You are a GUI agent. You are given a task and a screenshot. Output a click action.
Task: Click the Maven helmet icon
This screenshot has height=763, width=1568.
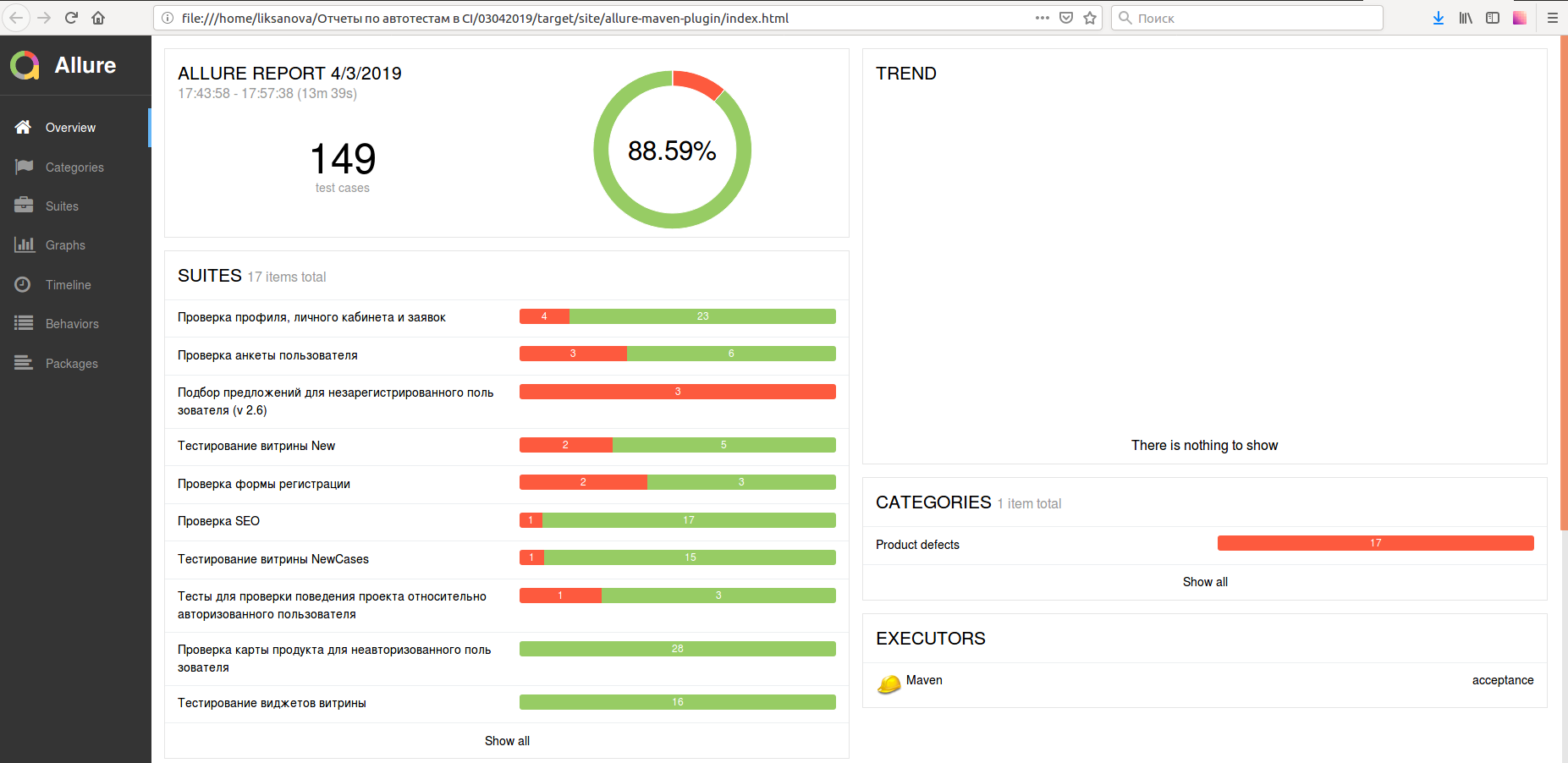click(x=889, y=683)
